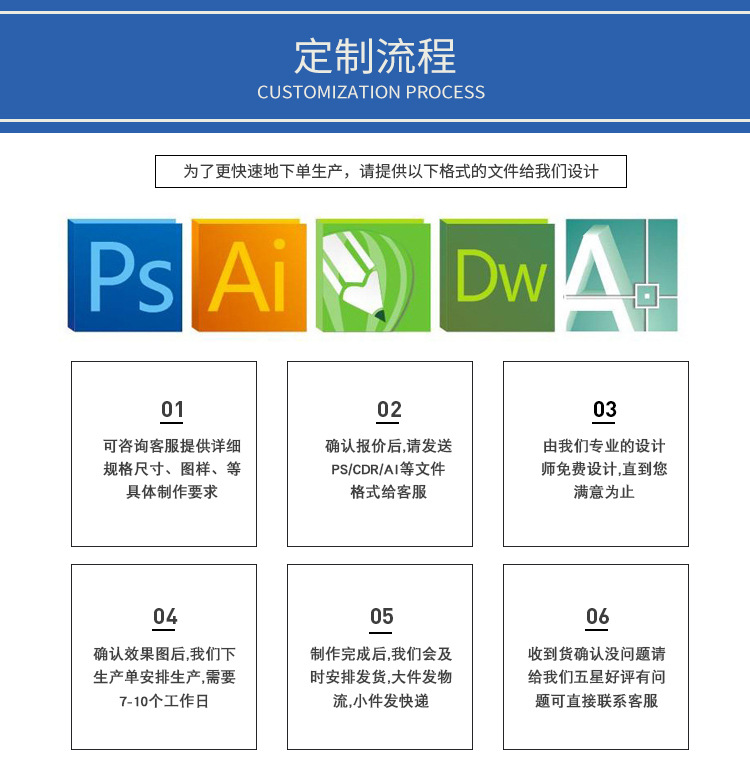The image size is (750, 769).
Task: Select the AutoCAD icon
Action: 620,276
